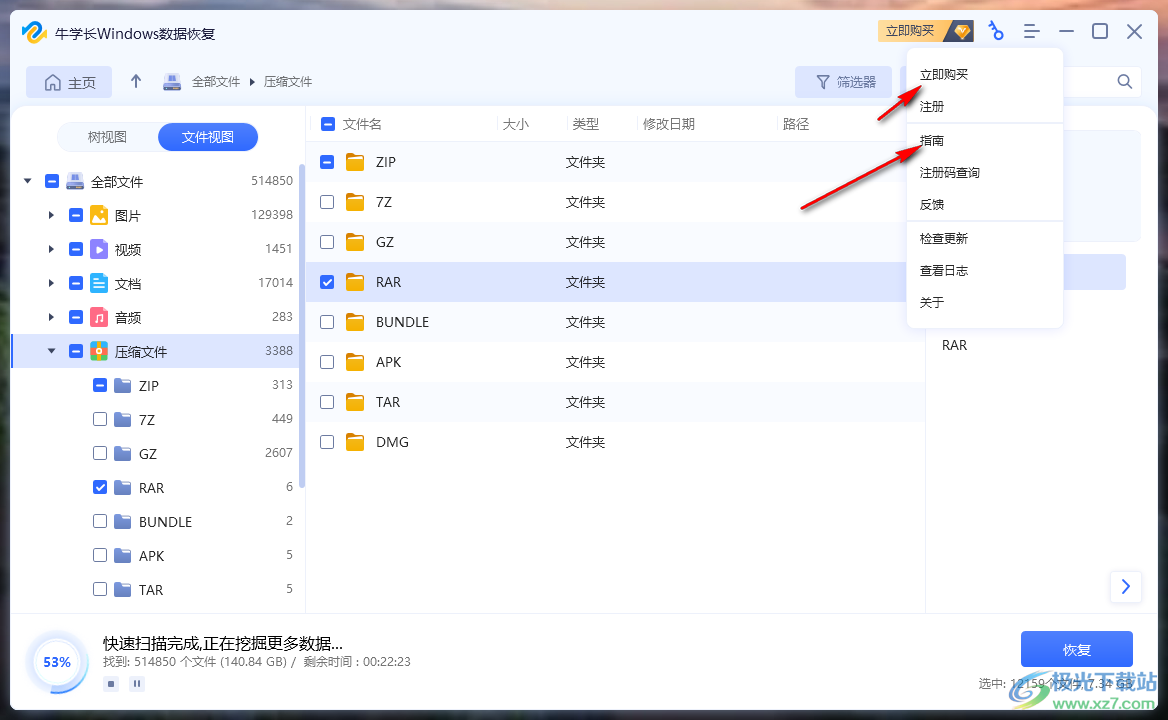Click the BUNDLE folder icon in file list

(x=355, y=322)
